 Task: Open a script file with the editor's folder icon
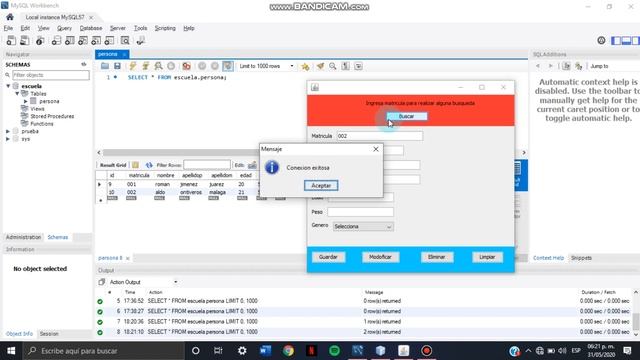coord(105,66)
